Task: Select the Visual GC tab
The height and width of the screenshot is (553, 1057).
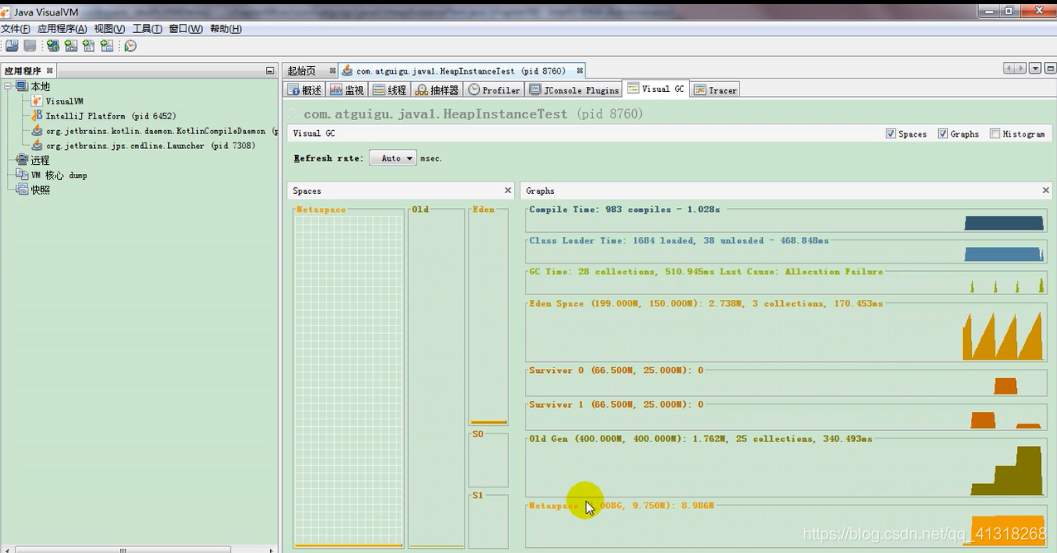Action: click(656, 89)
